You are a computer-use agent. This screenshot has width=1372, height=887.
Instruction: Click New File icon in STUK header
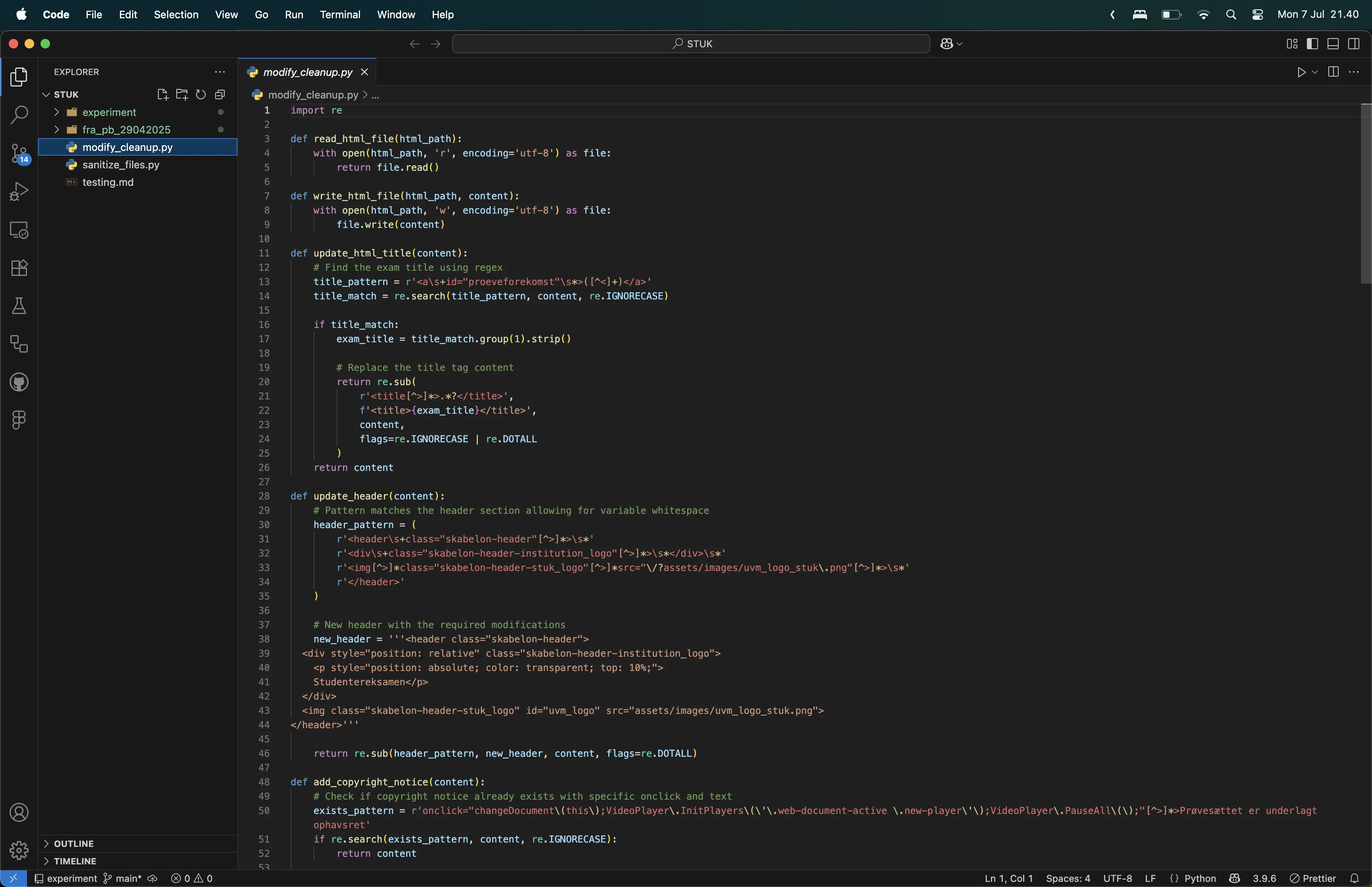[x=162, y=94]
